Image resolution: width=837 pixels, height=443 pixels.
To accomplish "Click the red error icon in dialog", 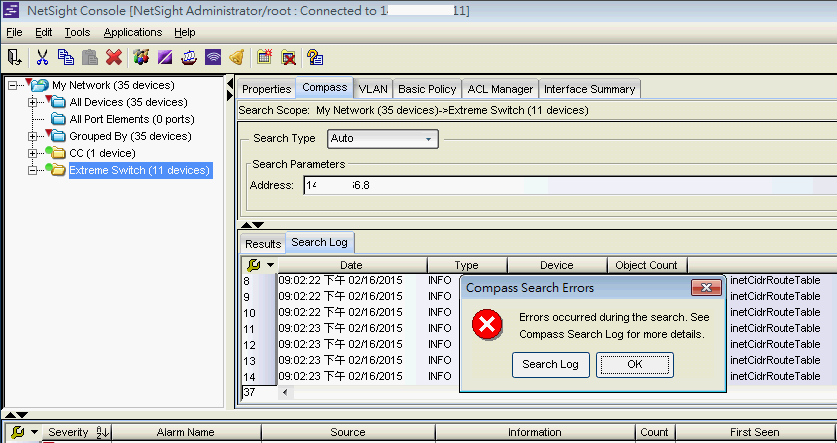I will point(487,324).
